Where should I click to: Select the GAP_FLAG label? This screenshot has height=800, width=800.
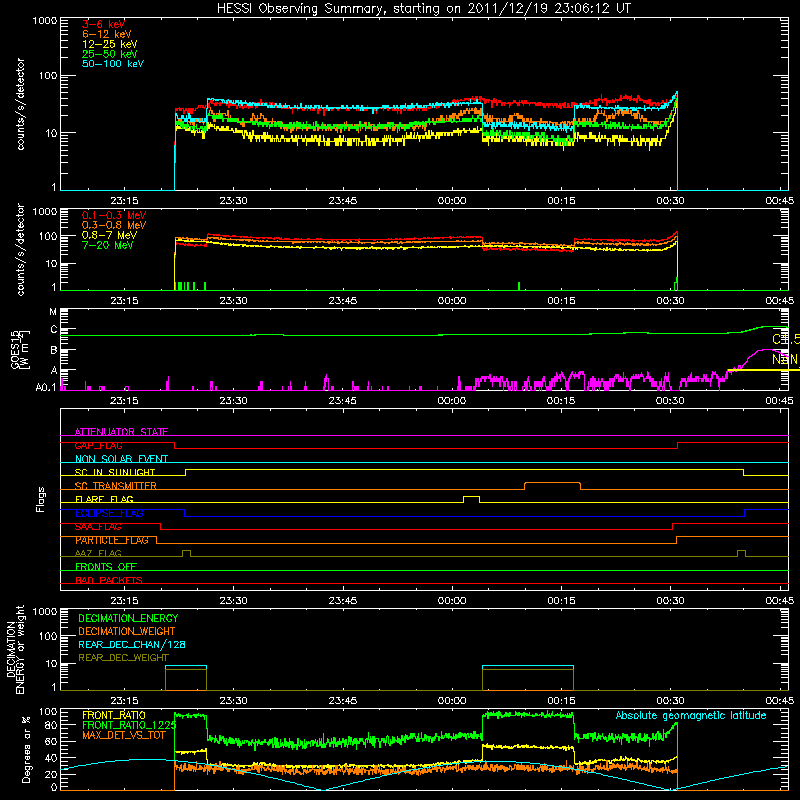98,445
